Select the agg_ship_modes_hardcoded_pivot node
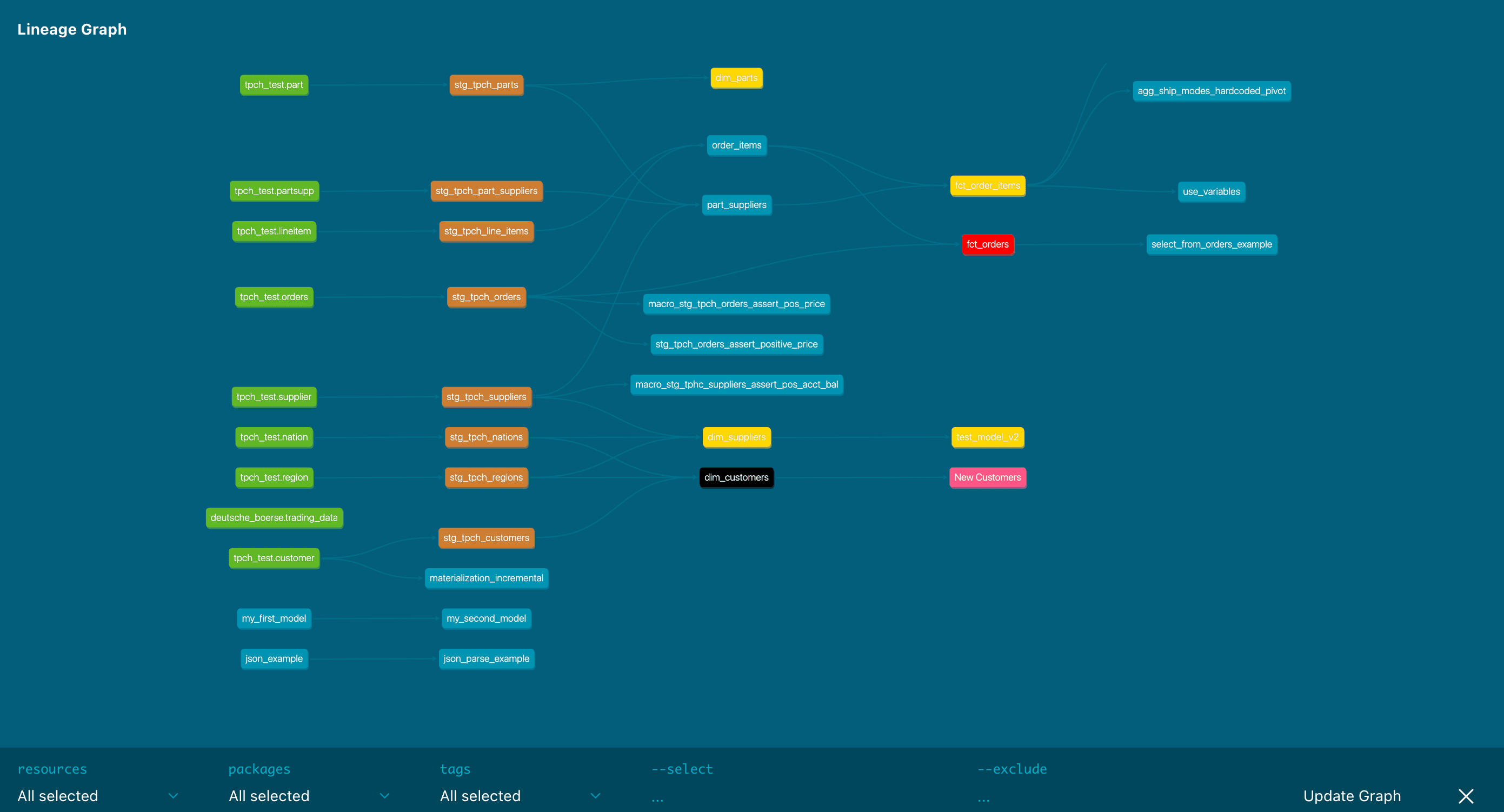Screen dimensions: 1504x812 click(1211, 91)
